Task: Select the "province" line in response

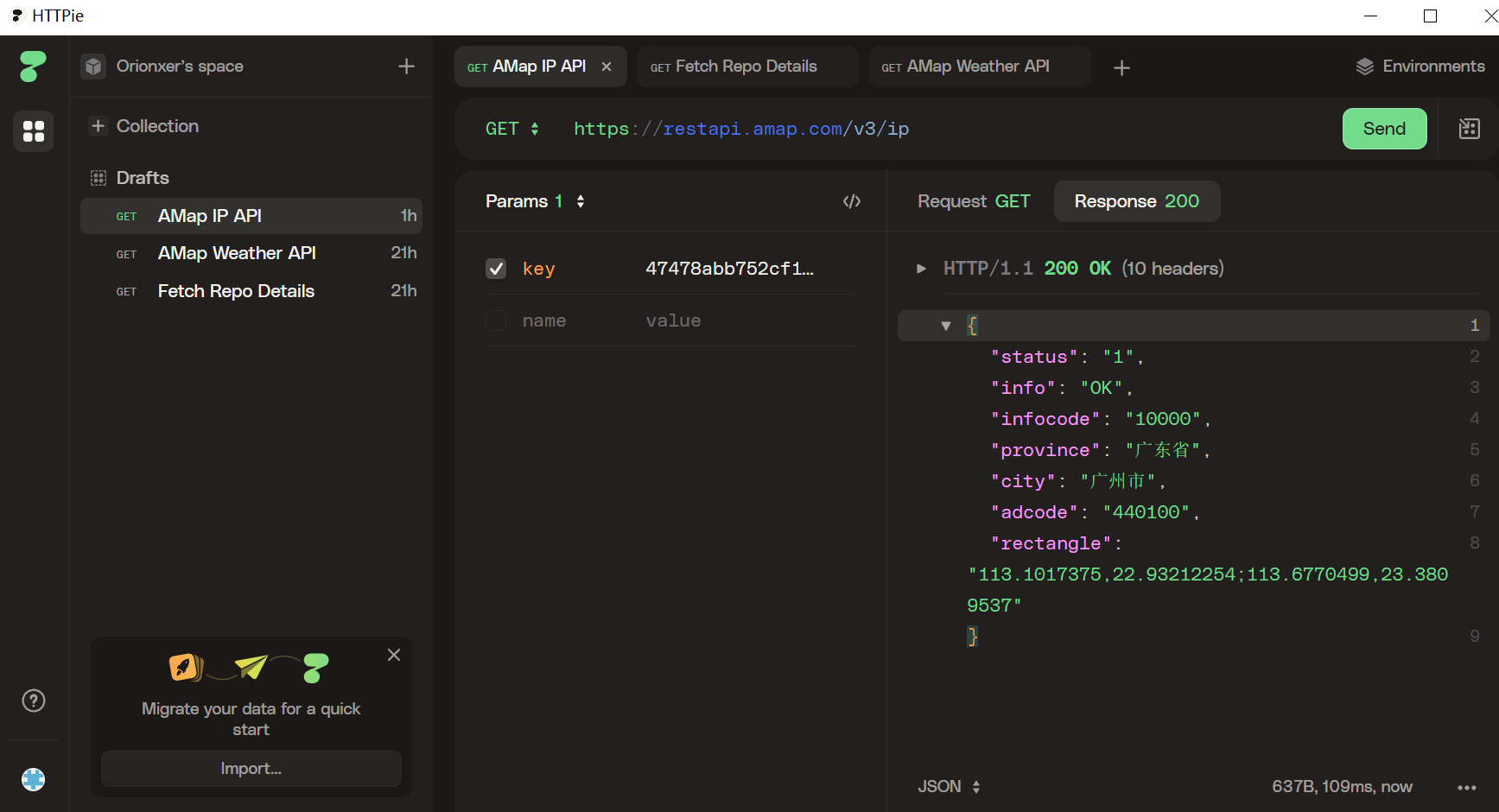Action: pos(1101,450)
